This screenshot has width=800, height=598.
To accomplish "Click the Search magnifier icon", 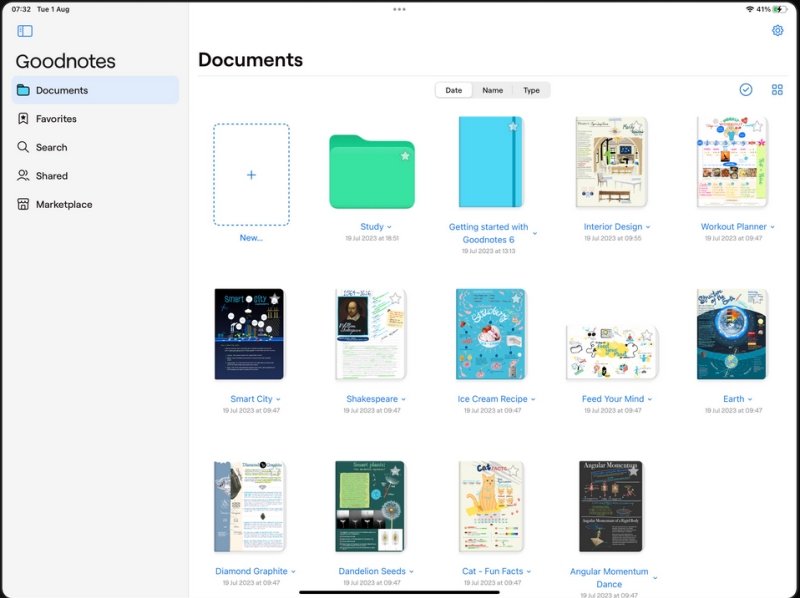I will click(x=23, y=147).
